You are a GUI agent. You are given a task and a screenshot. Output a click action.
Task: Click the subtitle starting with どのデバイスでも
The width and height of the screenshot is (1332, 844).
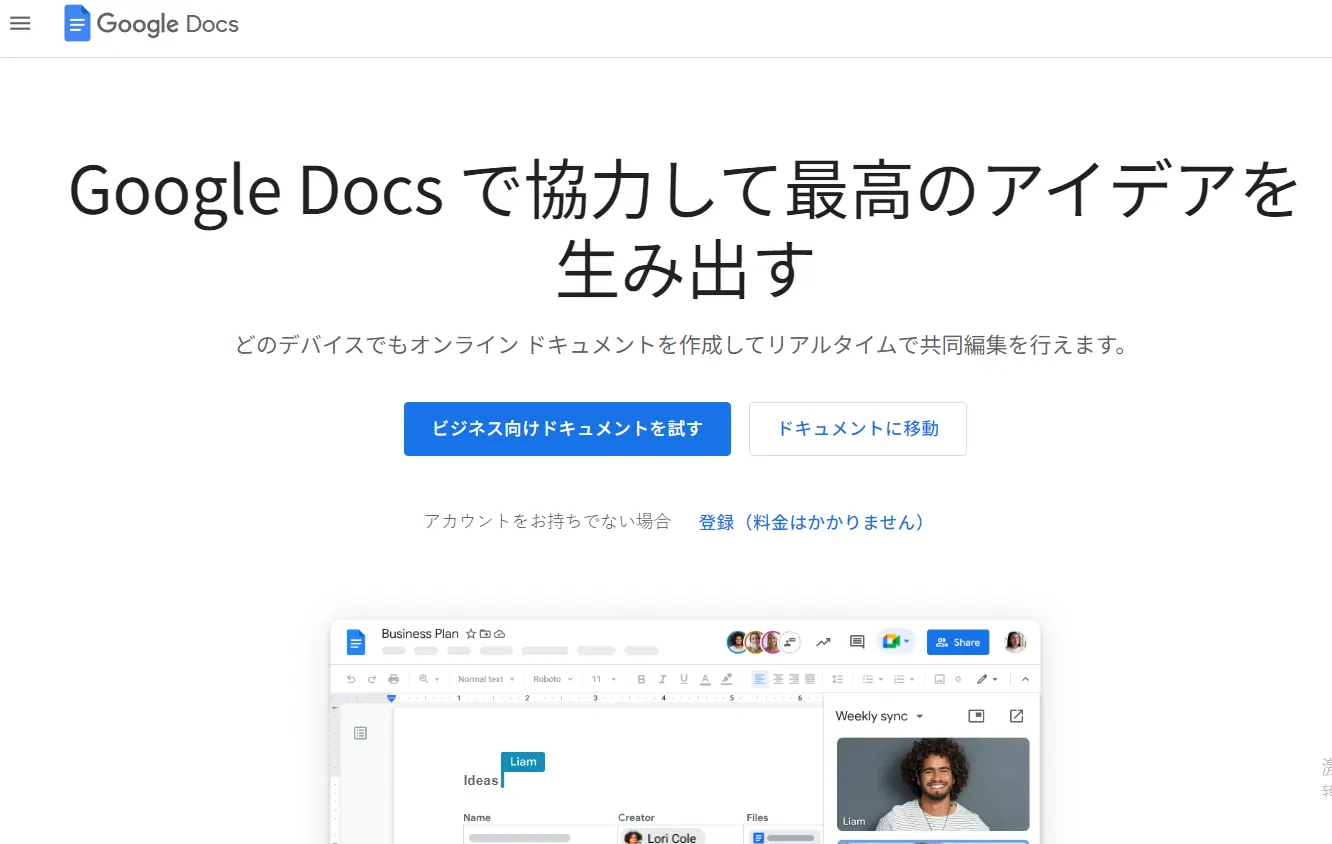(x=682, y=346)
